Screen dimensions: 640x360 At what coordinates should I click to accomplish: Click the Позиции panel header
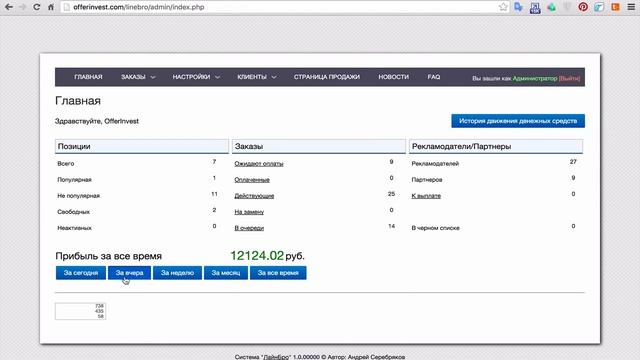click(142, 146)
